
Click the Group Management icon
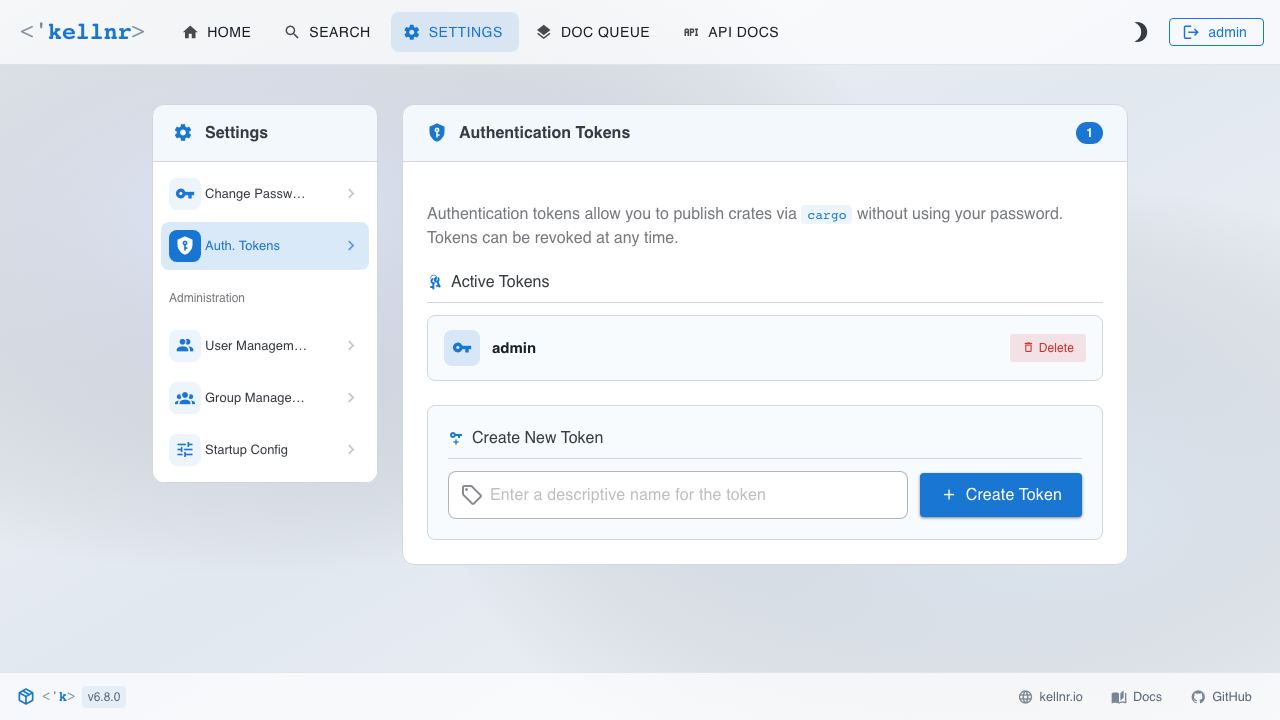pyautogui.click(x=185, y=398)
